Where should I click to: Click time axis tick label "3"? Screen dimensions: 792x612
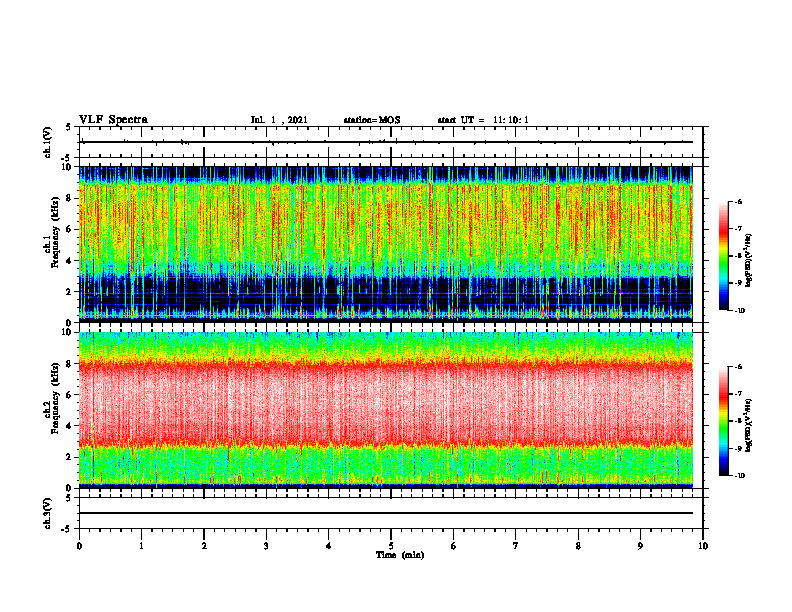[x=266, y=546]
